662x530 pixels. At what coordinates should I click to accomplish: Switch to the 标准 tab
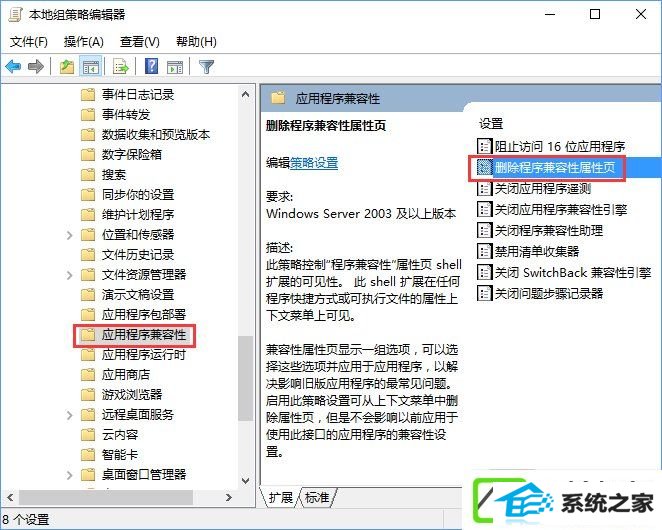point(317,497)
